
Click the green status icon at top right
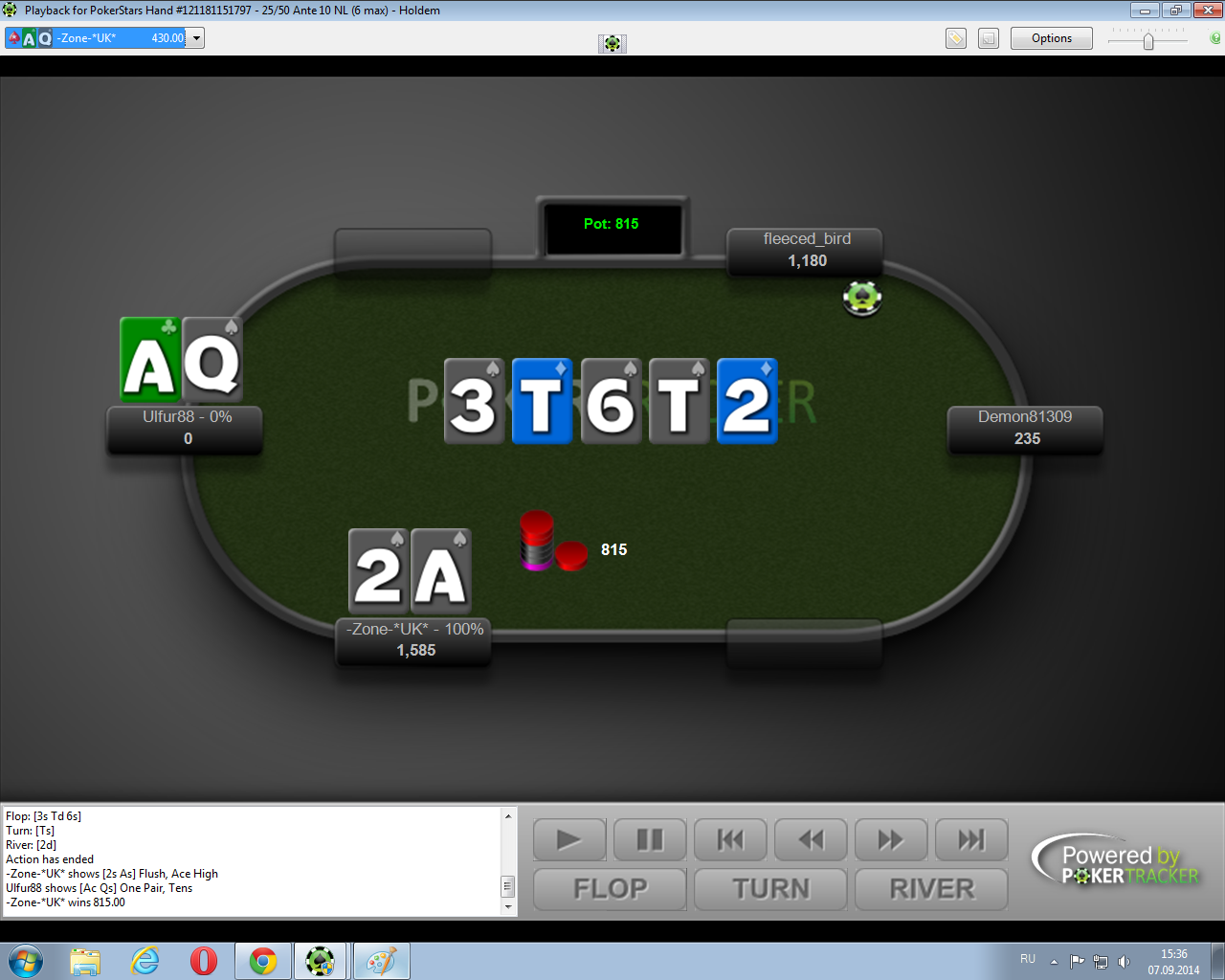(x=1214, y=38)
